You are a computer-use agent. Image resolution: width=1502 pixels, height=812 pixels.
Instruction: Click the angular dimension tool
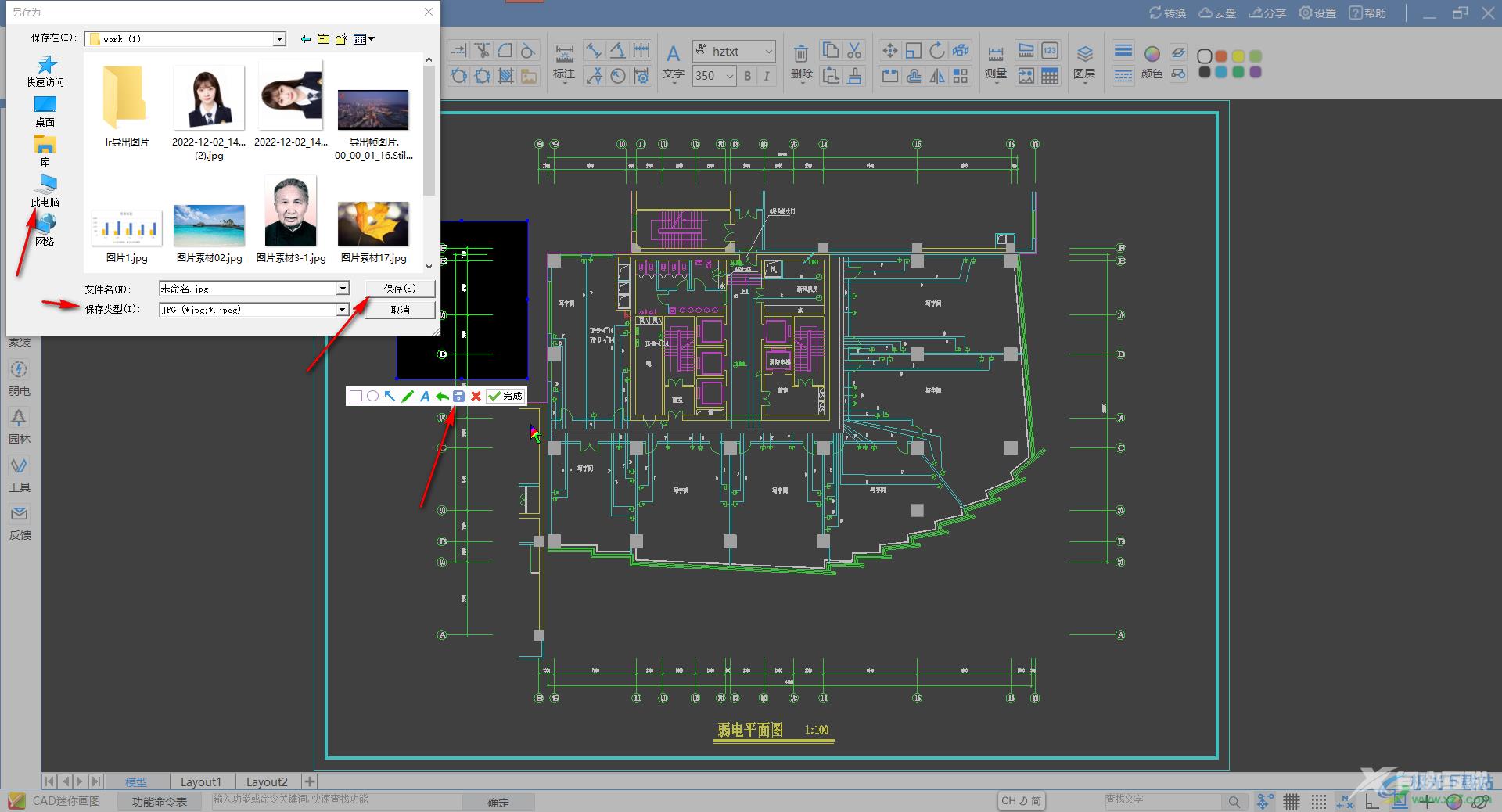pos(617,51)
